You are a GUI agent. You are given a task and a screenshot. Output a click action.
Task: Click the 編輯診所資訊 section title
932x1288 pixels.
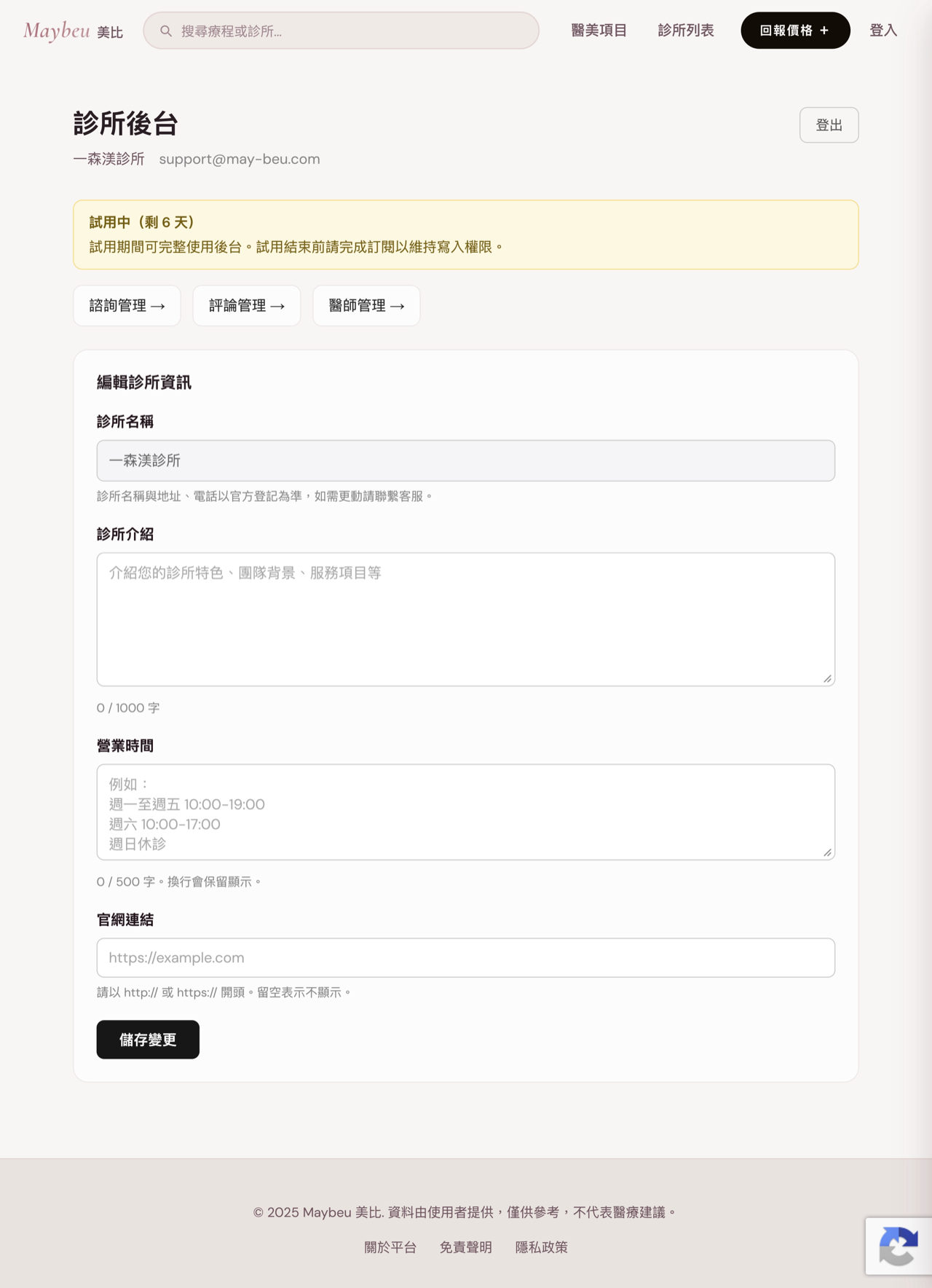point(144,382)
